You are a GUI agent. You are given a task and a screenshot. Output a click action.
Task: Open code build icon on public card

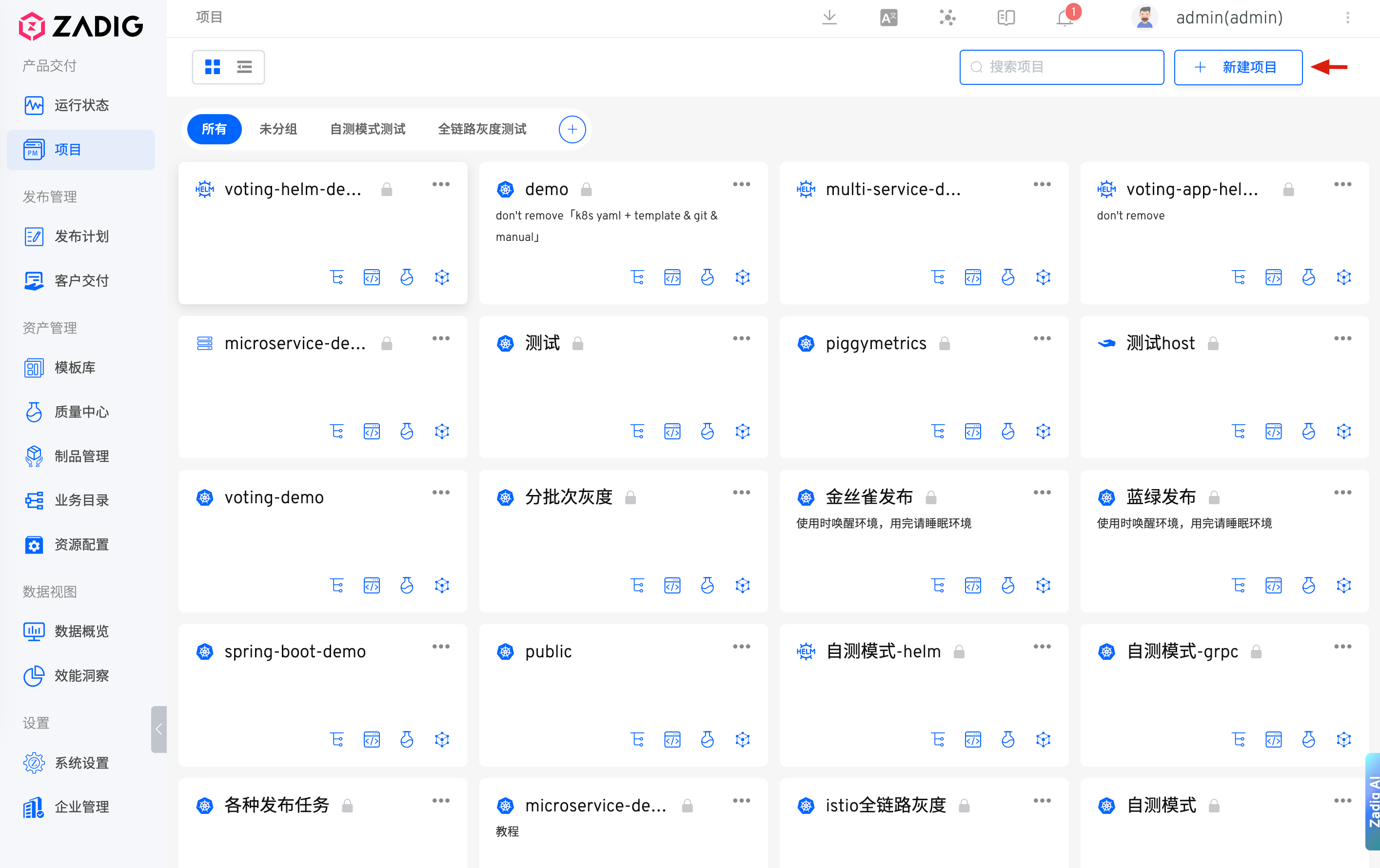tap(672, 740)
